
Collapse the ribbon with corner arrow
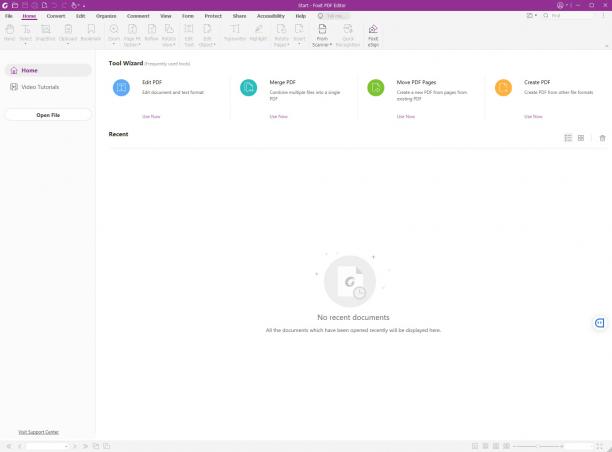(x=607, y=46)
